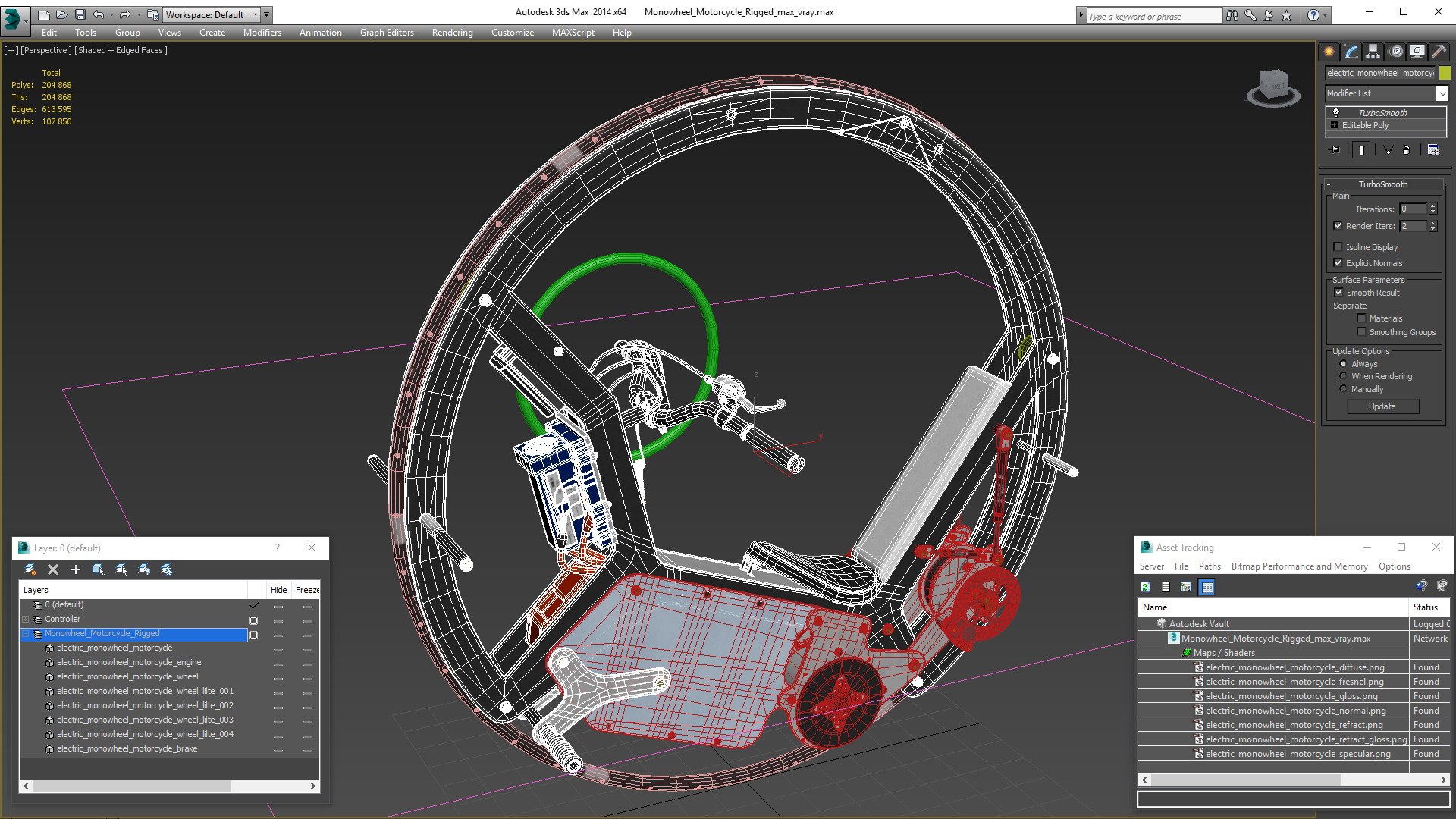Viewport: 1456px width, 819px height.
Task: Collapse the TurboSmooth rollout
Action: pos(1329,184)
